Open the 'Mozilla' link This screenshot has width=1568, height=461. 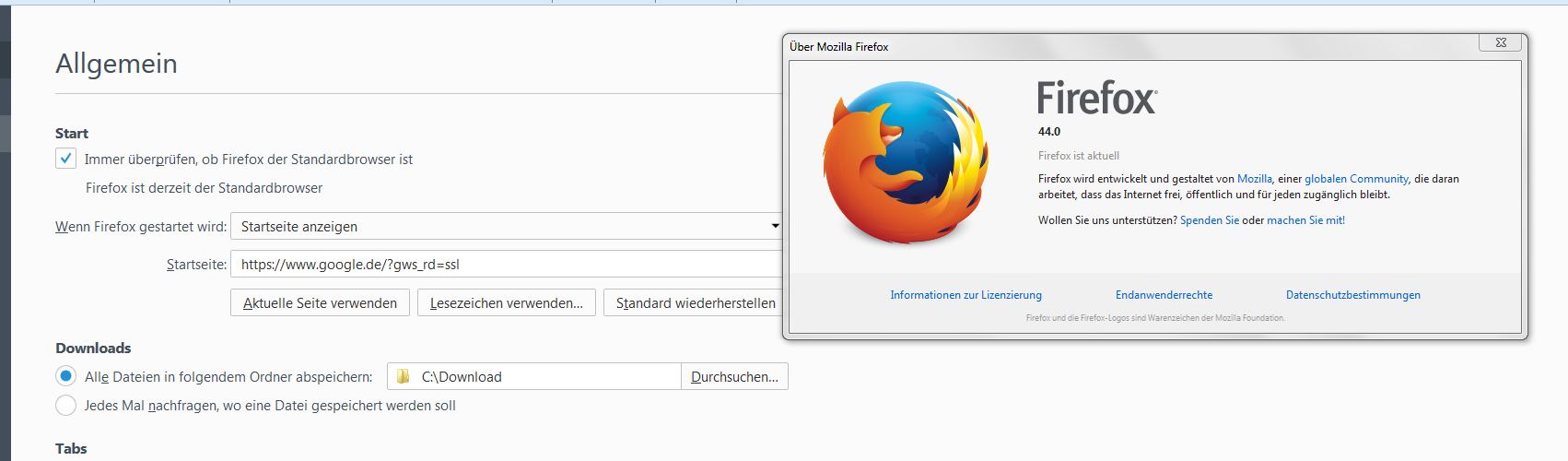tap(1254, 179)
